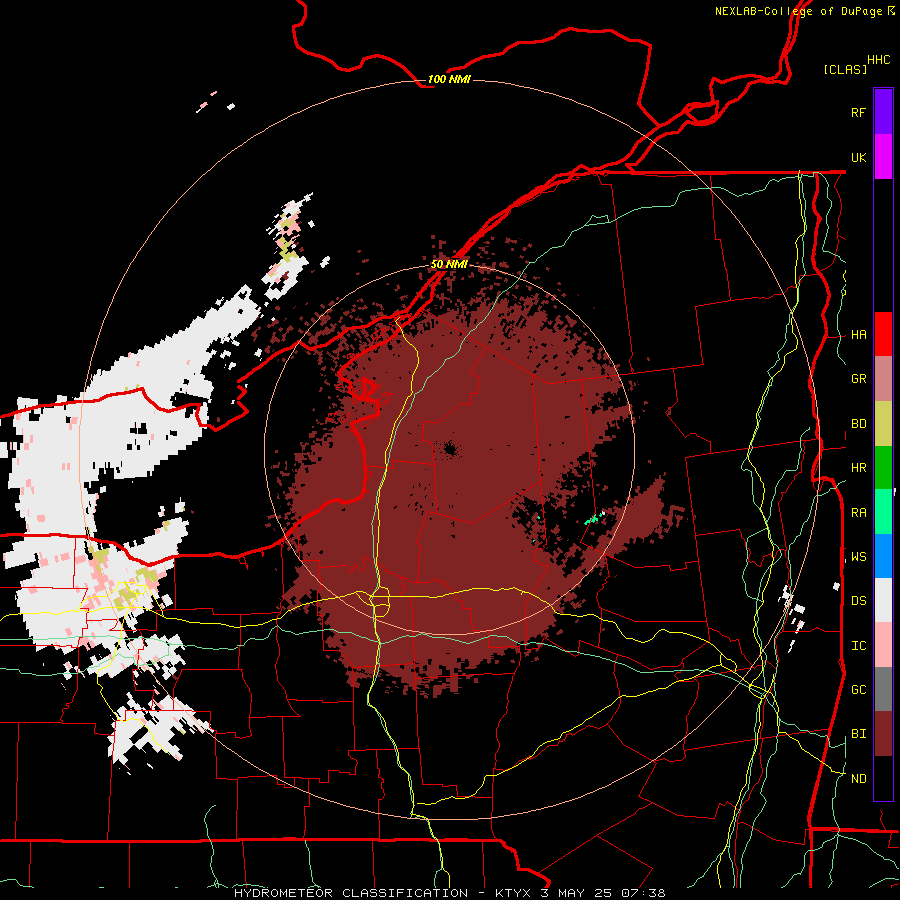Click the DS legend label
Image resolution: width=900 pixels, height=900 pixels.
click(x=858, y=600)
